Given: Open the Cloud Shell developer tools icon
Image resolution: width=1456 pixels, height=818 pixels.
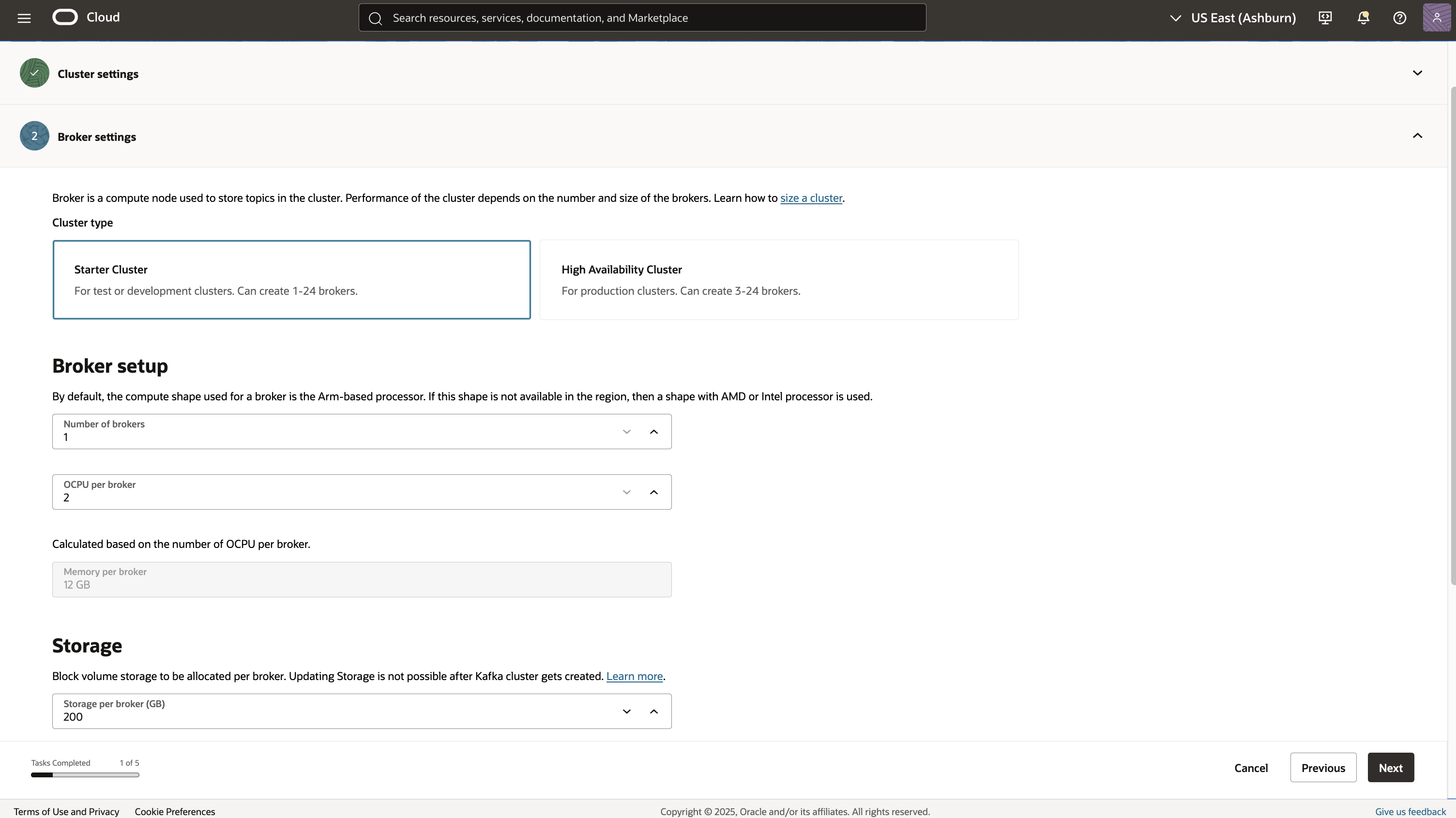Looking at the screenshot, I should pyautogui.click(x=1325, y=18).
